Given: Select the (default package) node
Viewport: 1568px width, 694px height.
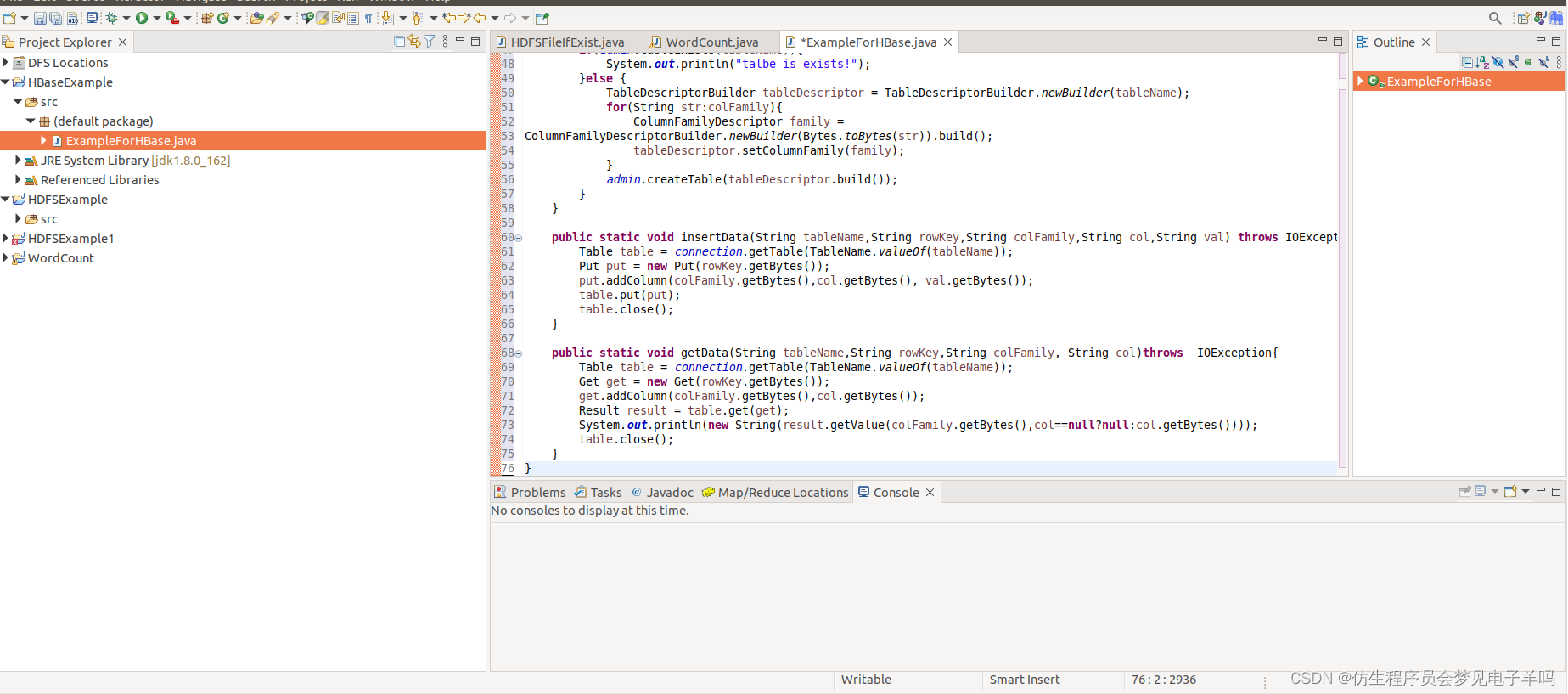Looking at the screenshot, I should click(x=103, y=121).
